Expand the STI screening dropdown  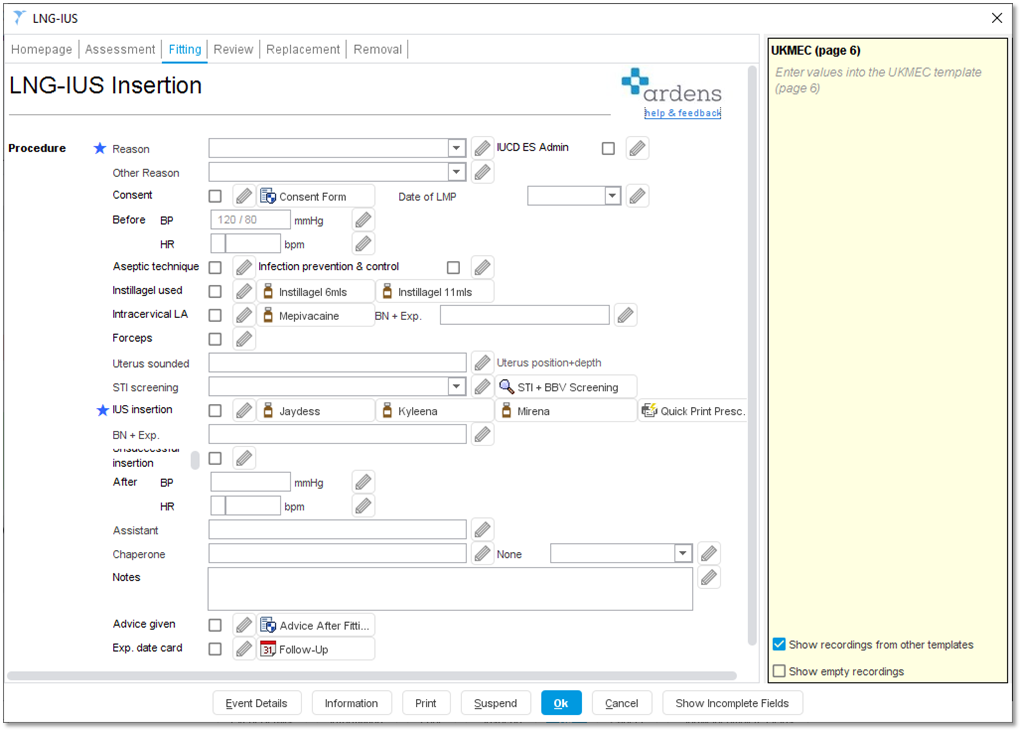[x=456, y=386]
